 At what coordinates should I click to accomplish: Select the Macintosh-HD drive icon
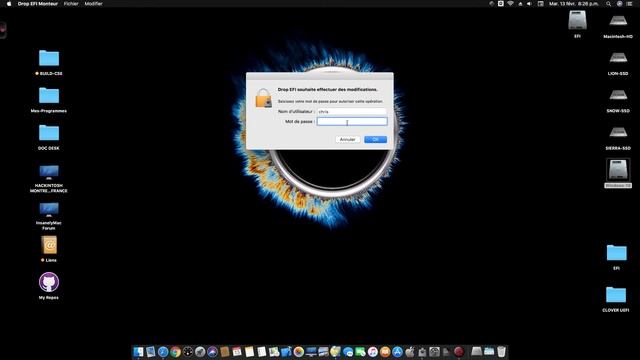coord(618,21)
